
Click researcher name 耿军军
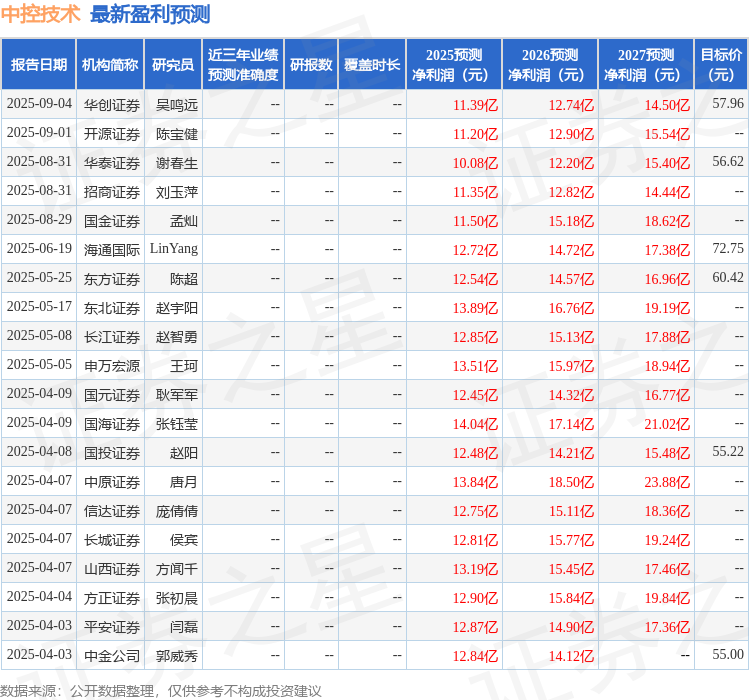(x=177, y=395)
